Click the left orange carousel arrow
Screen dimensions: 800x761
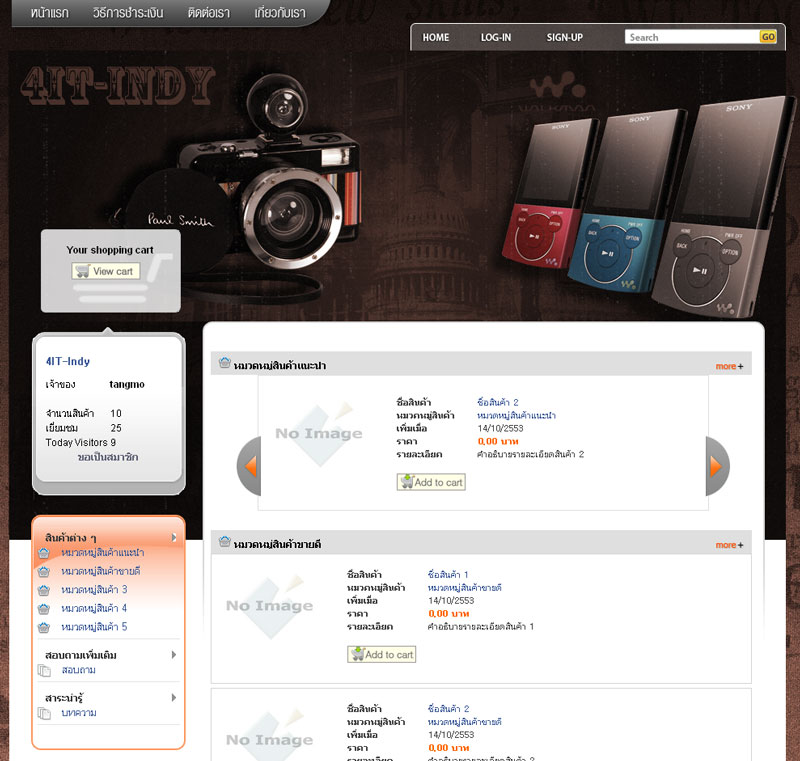249,466
